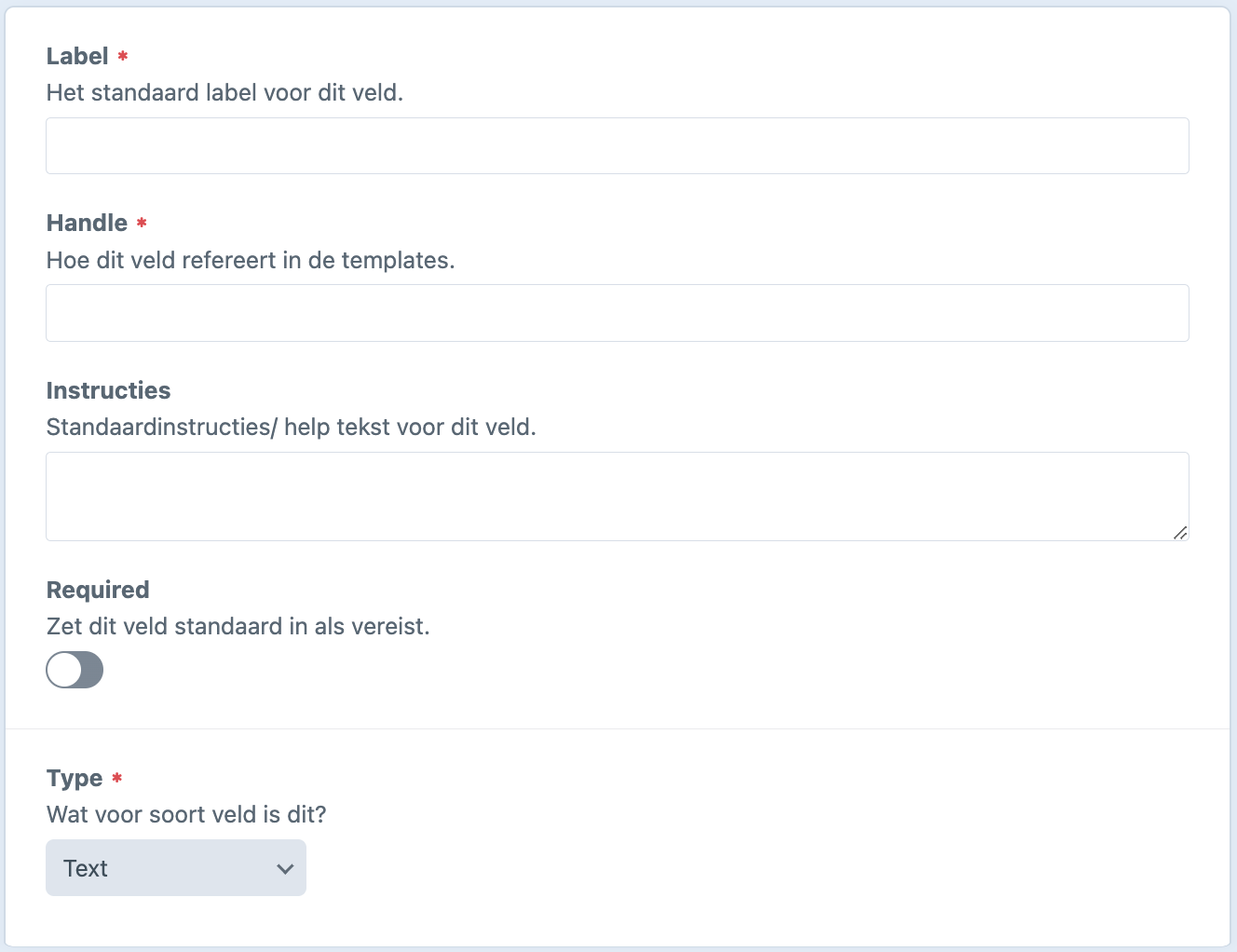Click the red asterisk beside Handle
Viewport: 1237px width, 952px height.
[x=142, y=224]
